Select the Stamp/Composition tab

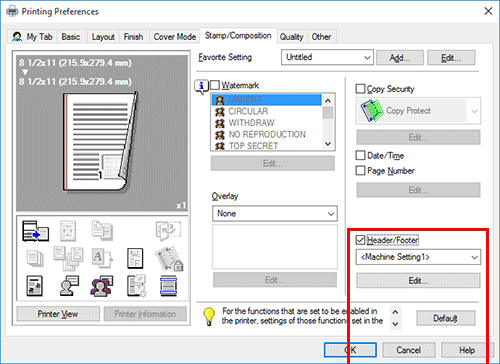coord(238,35)
